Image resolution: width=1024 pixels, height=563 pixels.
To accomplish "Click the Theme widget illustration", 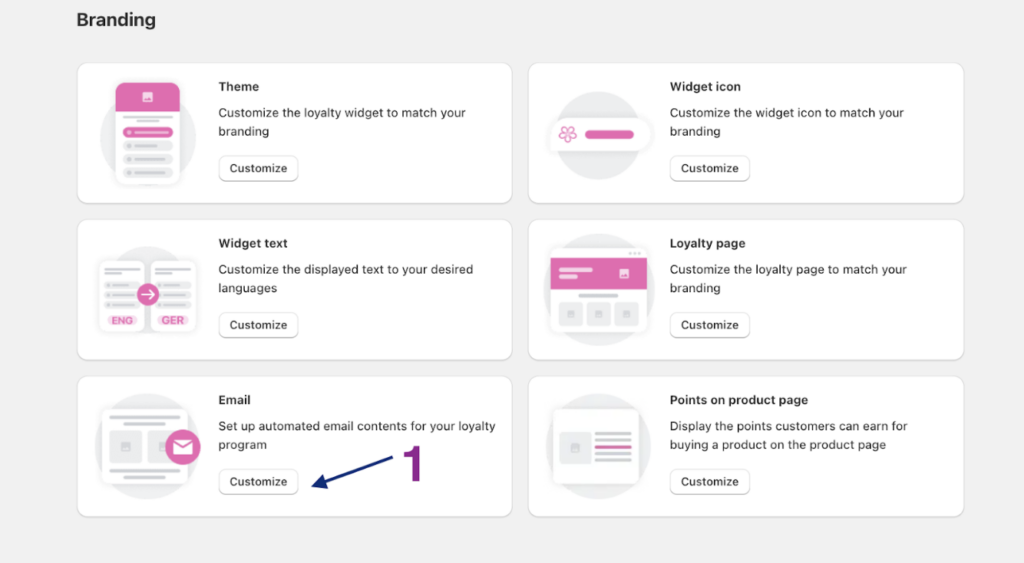I will (148, 133).
